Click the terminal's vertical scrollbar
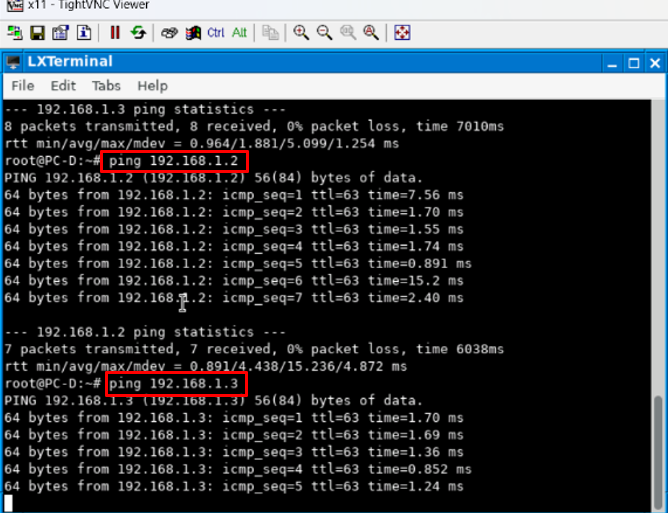 [659, 440]
